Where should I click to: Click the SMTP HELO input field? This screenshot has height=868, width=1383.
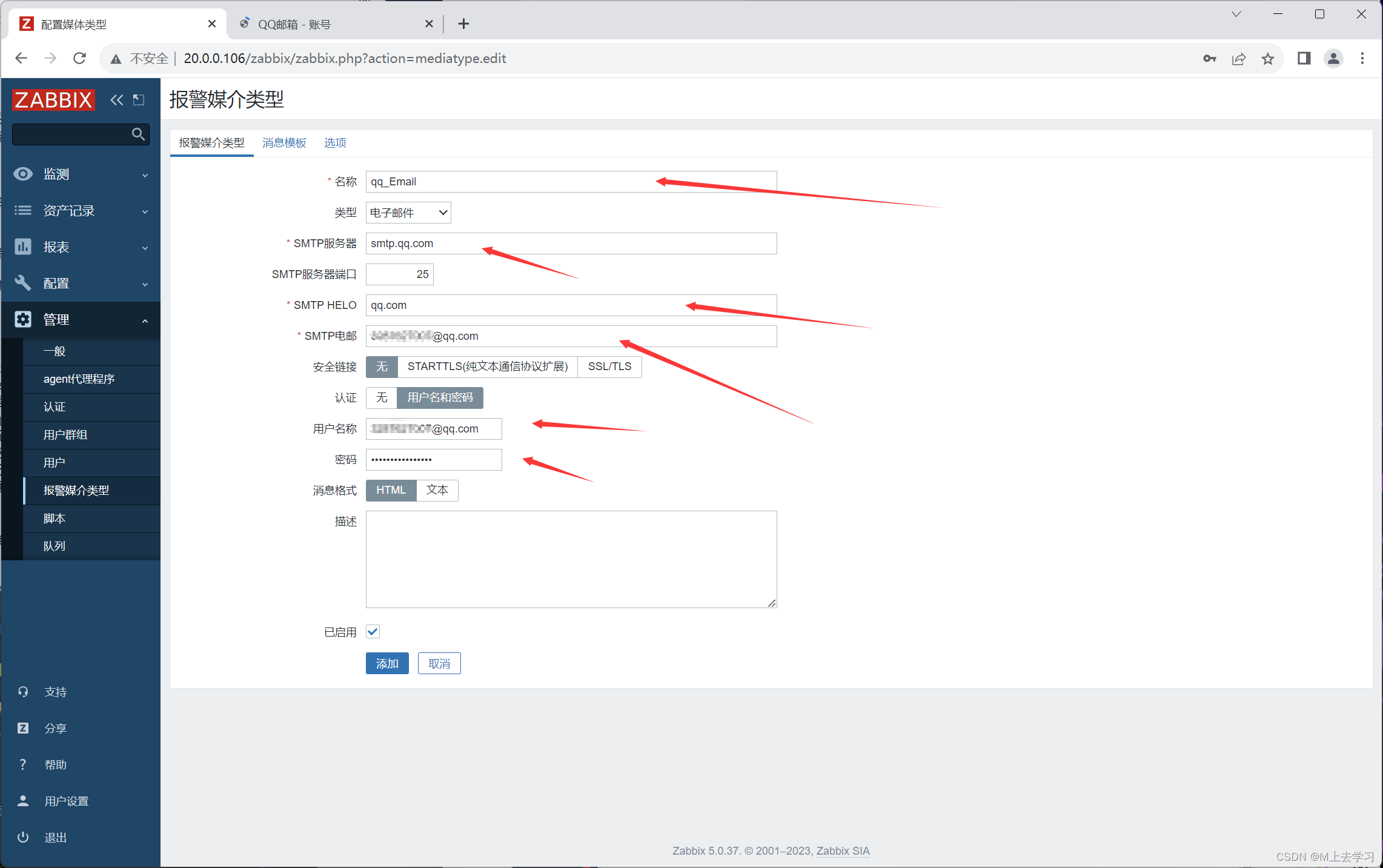tap(571, 305)
